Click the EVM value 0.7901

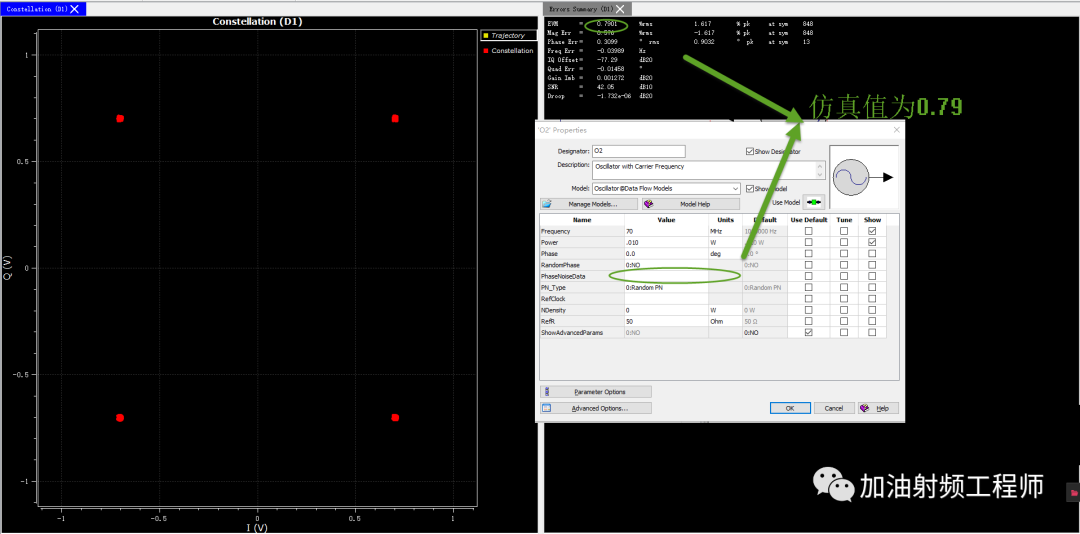pos(606,24)
